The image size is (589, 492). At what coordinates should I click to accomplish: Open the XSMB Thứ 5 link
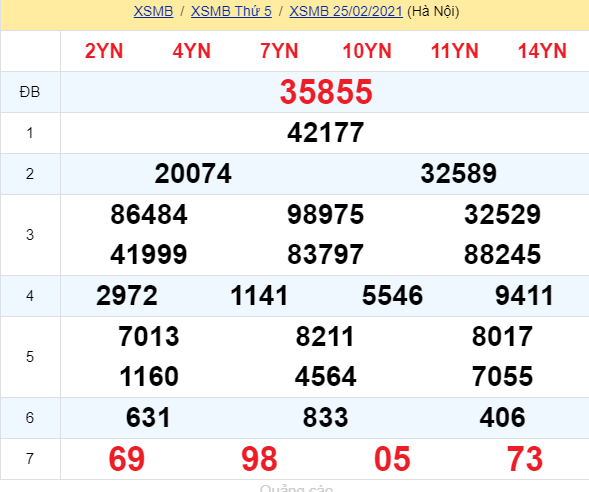[x=231, y=11]
